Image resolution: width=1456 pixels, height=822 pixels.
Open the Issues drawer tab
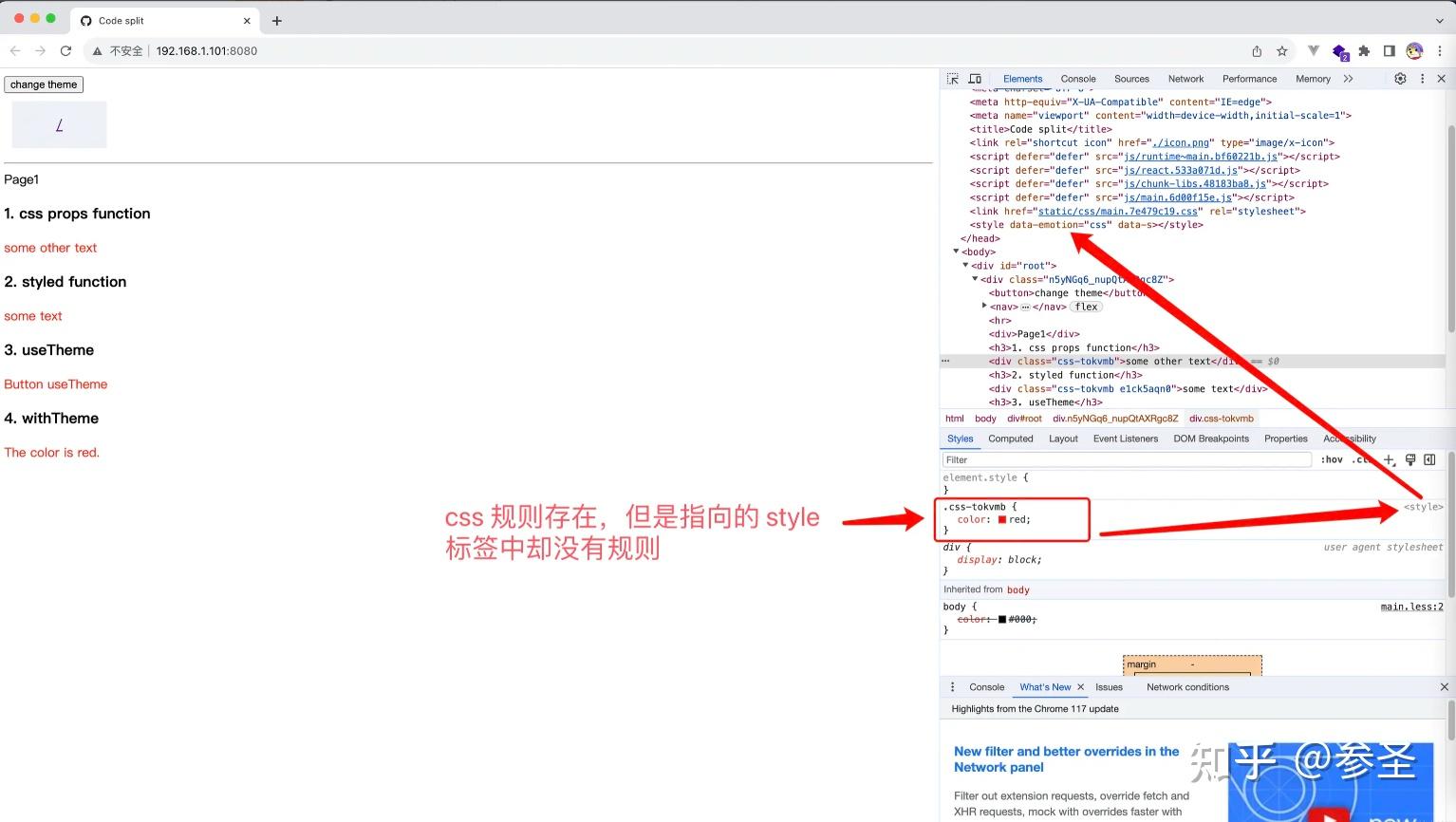(x=1109, y=687)
